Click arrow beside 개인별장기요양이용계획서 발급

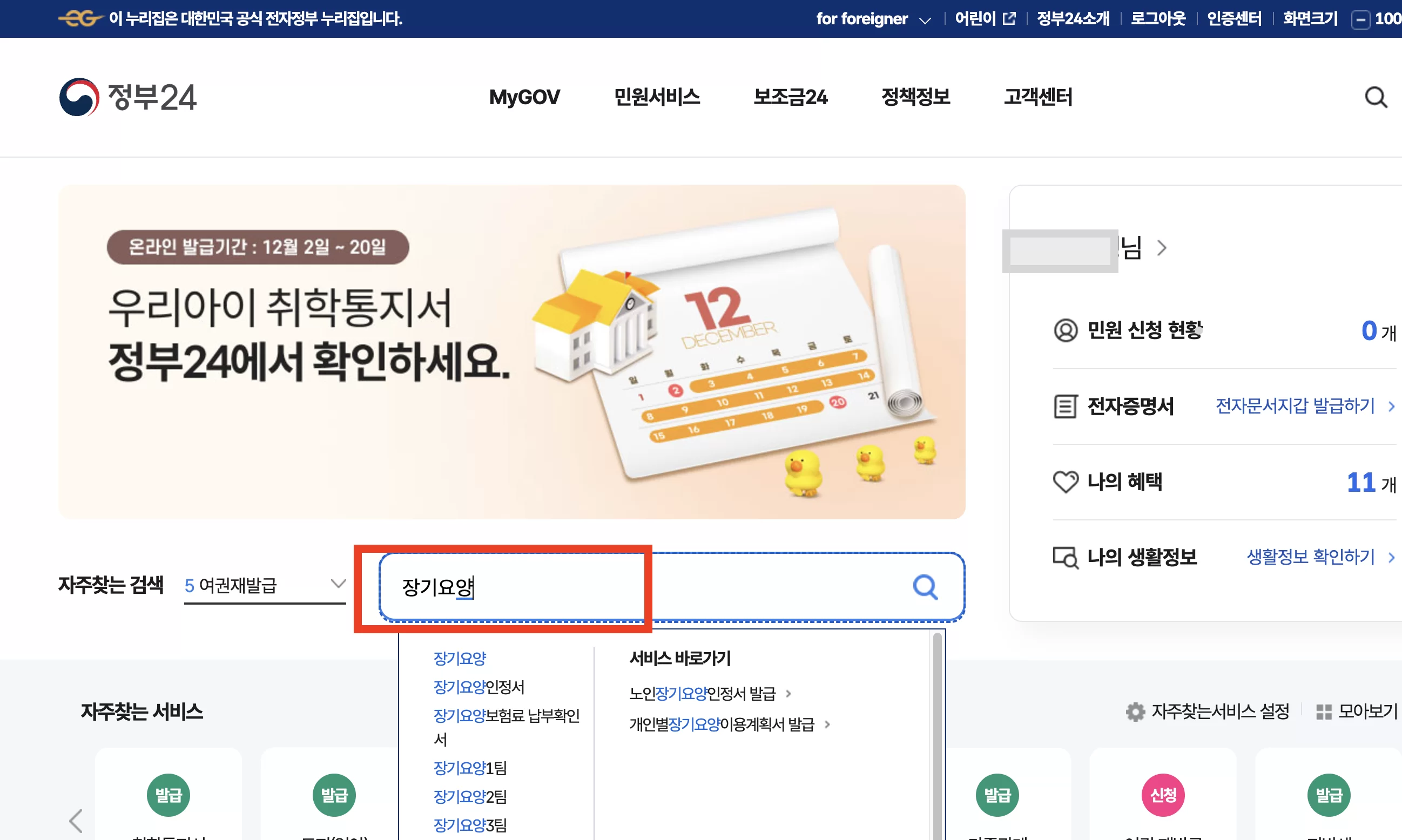click(x=827, y=724)
